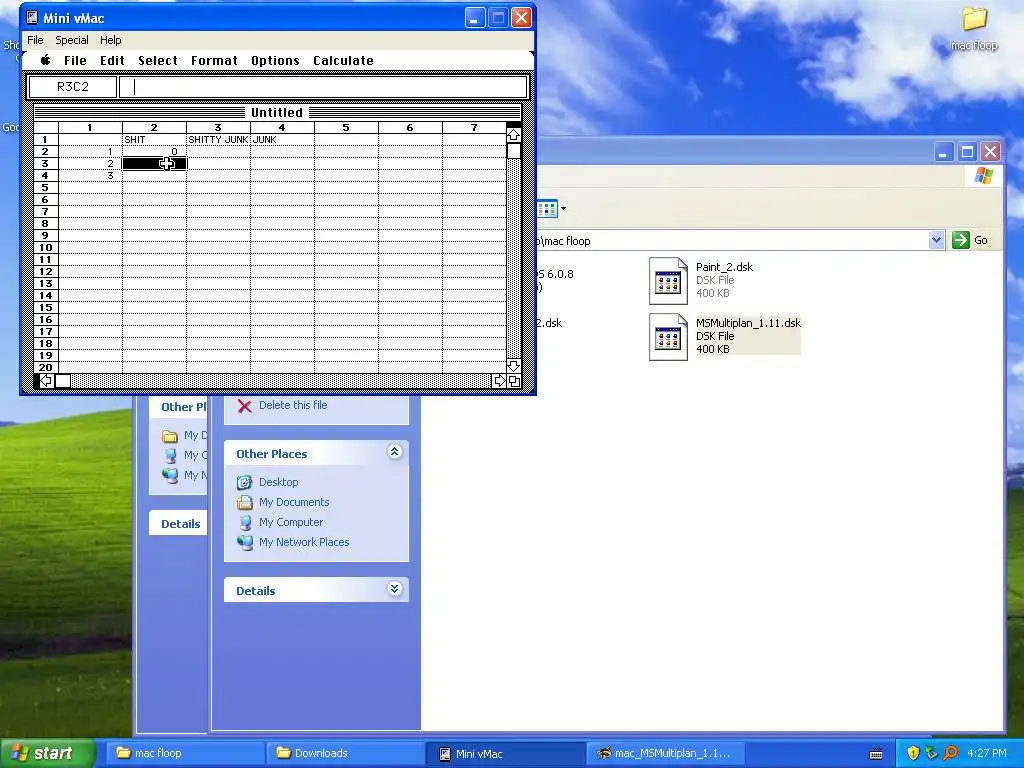Image resolution: width=1024 pixels, height=768 pixels.
Task: Select the cell containing SHITTY JUNK
Action: point(218,140)
